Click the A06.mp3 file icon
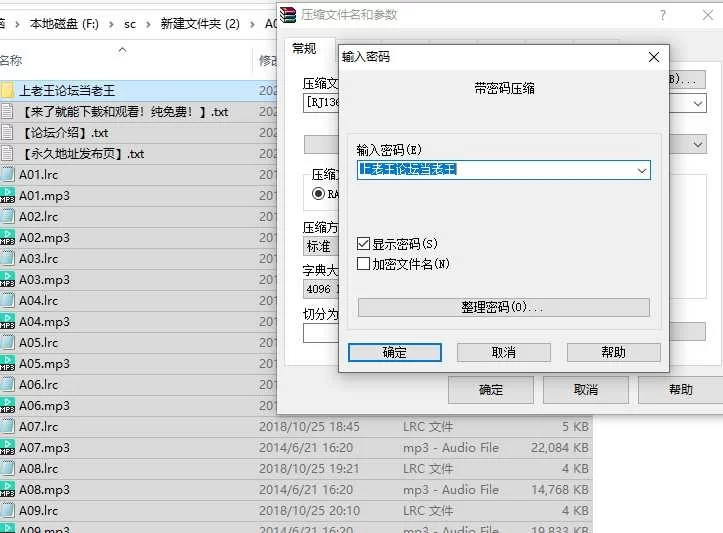The height and width of the screenshot is (533, 723). tap(7, 405)
